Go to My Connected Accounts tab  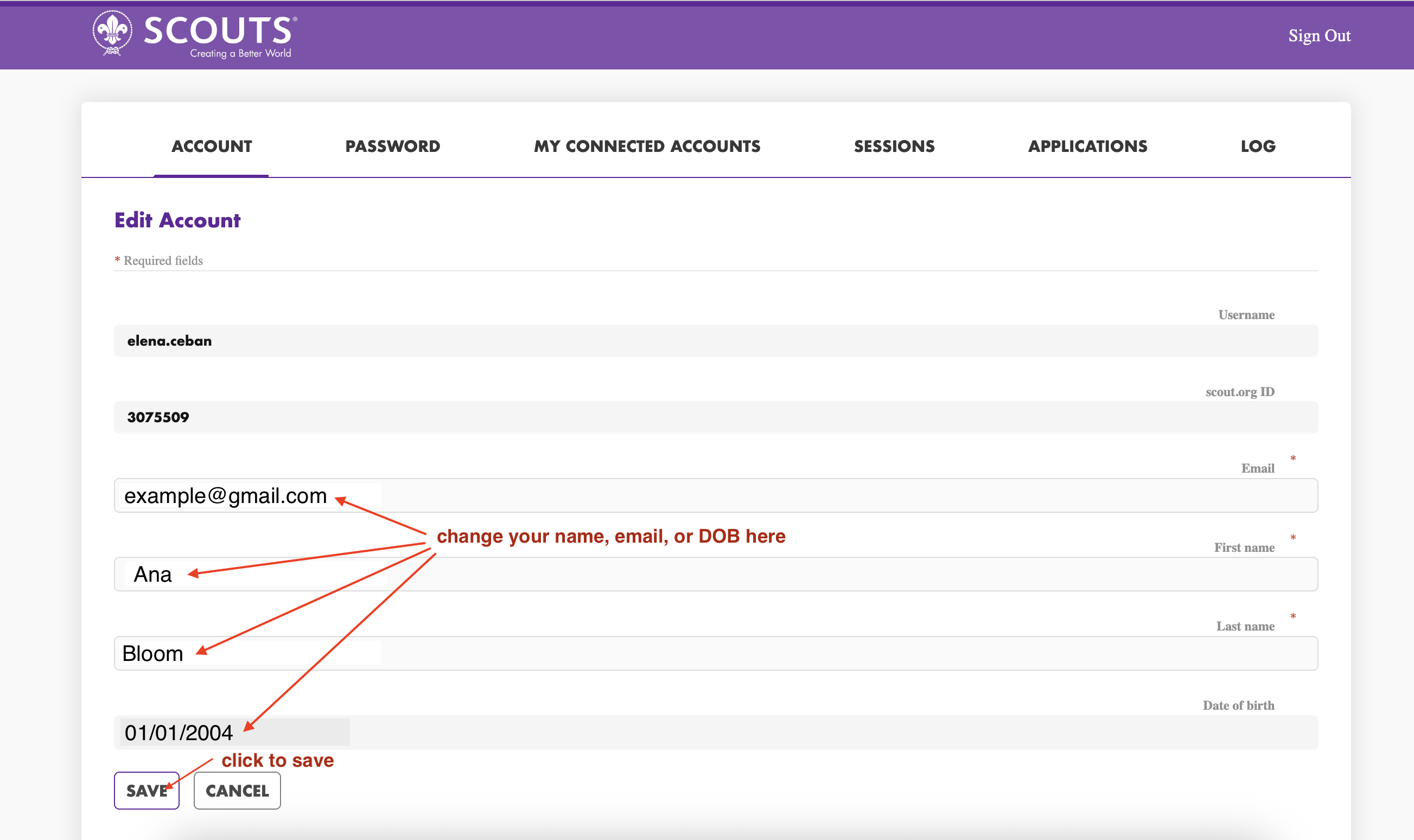tap(647, 146)
